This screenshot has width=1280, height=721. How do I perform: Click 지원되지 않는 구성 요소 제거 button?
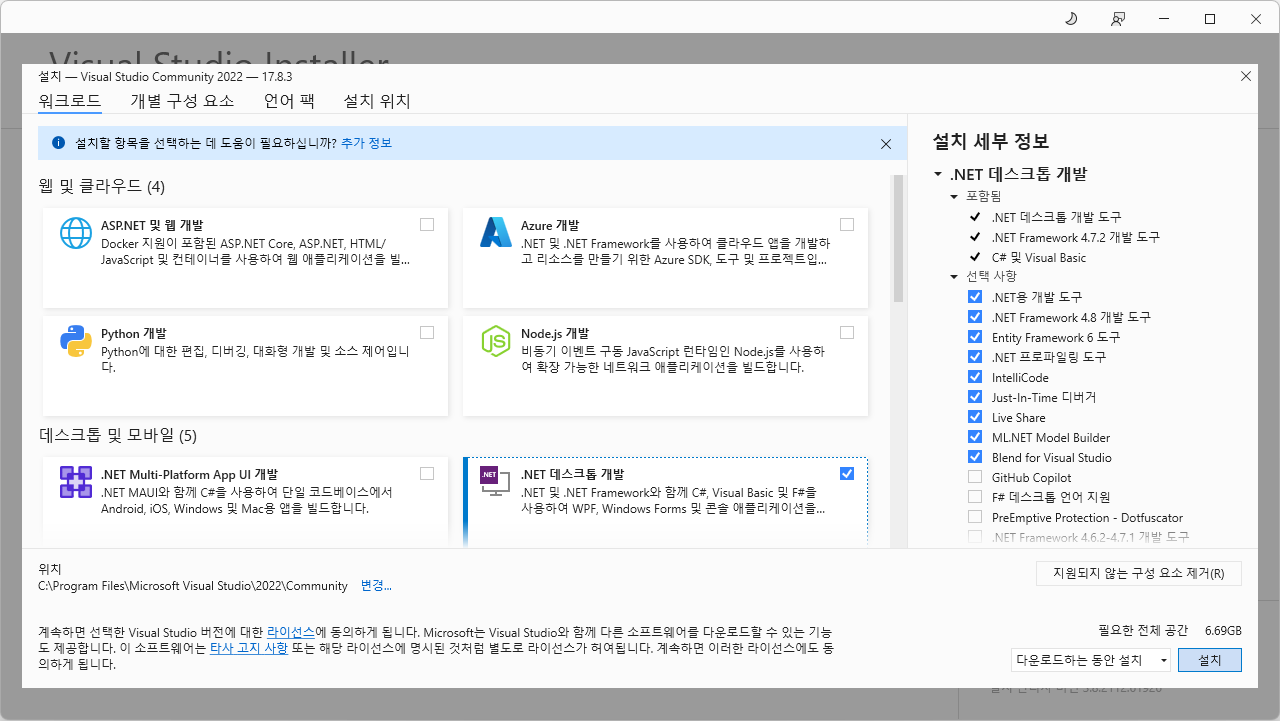pos(1139,574)
